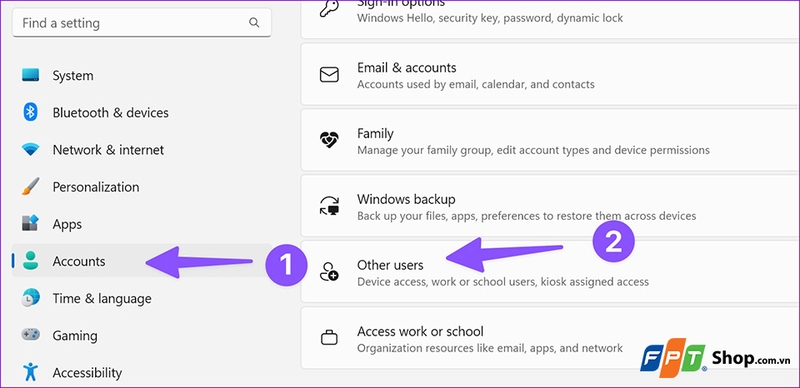The height and width of the screenshot is (388, 800).
Task: Click the Windows backup sync icon
Action: pos(329,205)
